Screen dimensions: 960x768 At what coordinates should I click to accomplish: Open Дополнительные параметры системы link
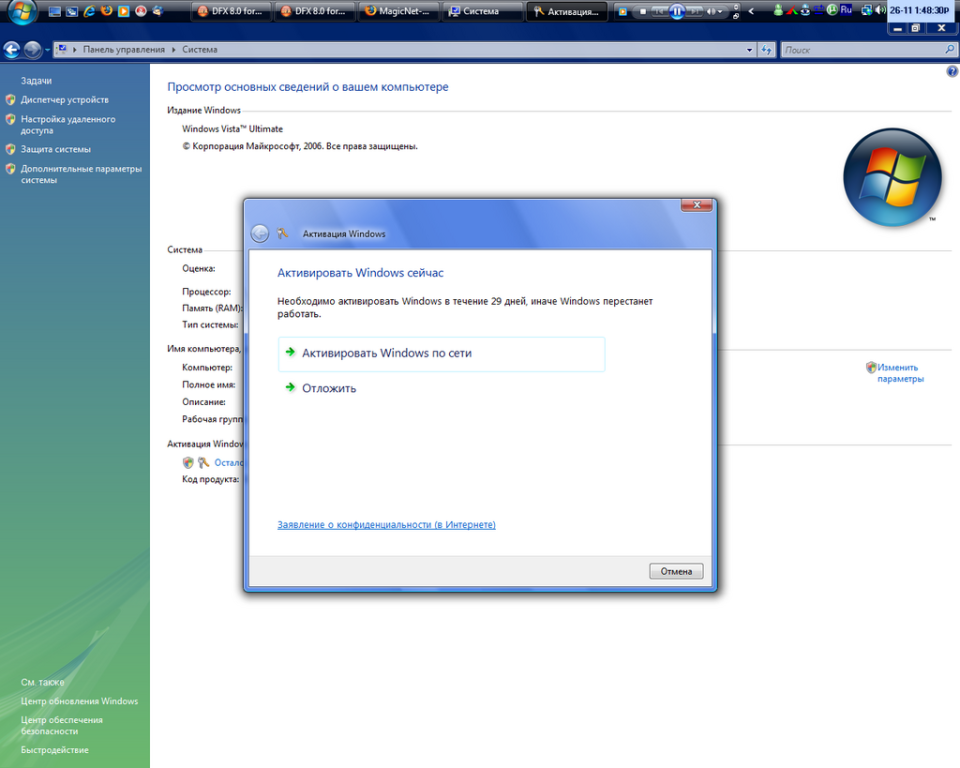[x=81, y=175]
